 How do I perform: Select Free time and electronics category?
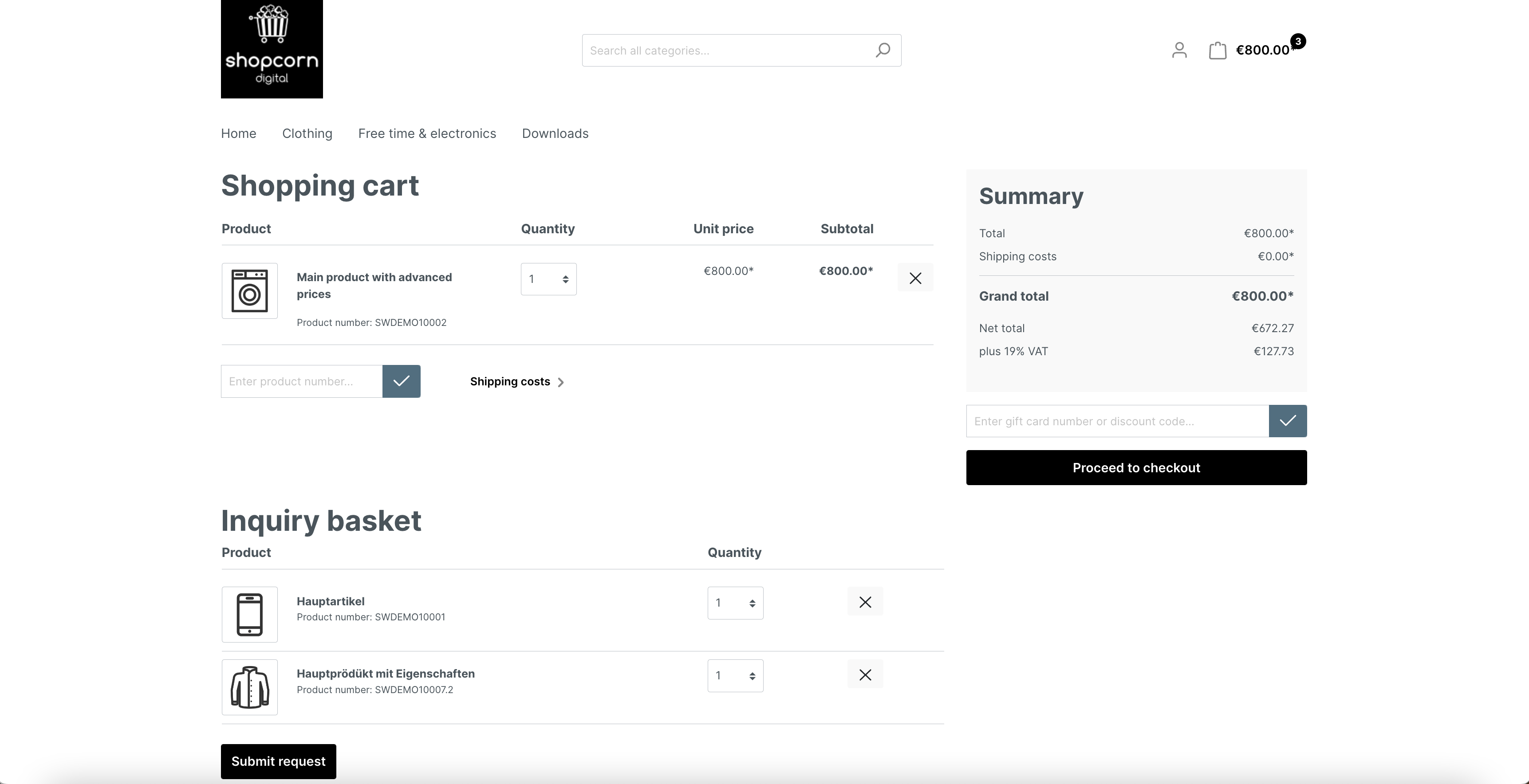[x=427, y=132]
